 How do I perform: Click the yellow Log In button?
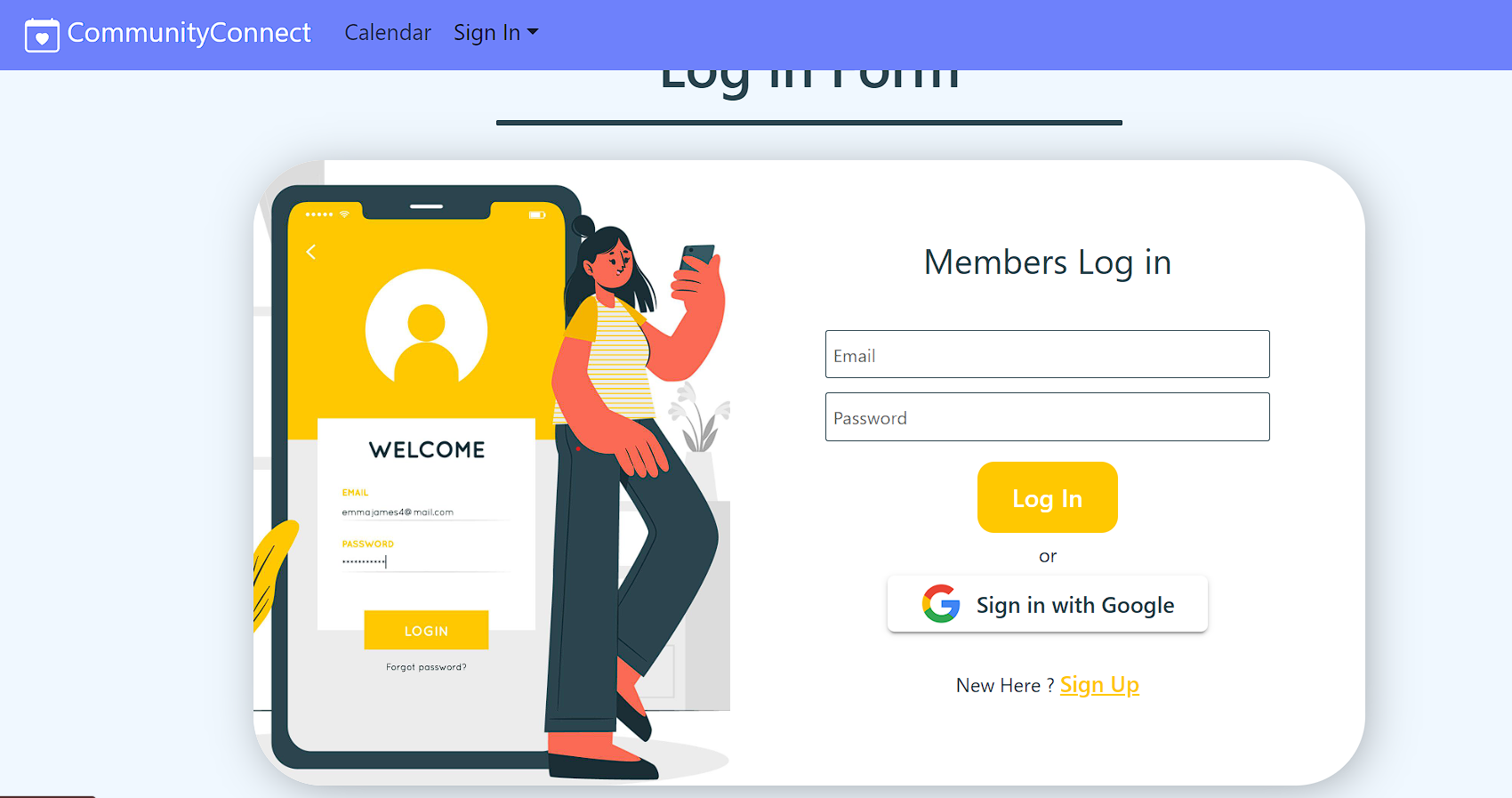(x=1047, y=497)
